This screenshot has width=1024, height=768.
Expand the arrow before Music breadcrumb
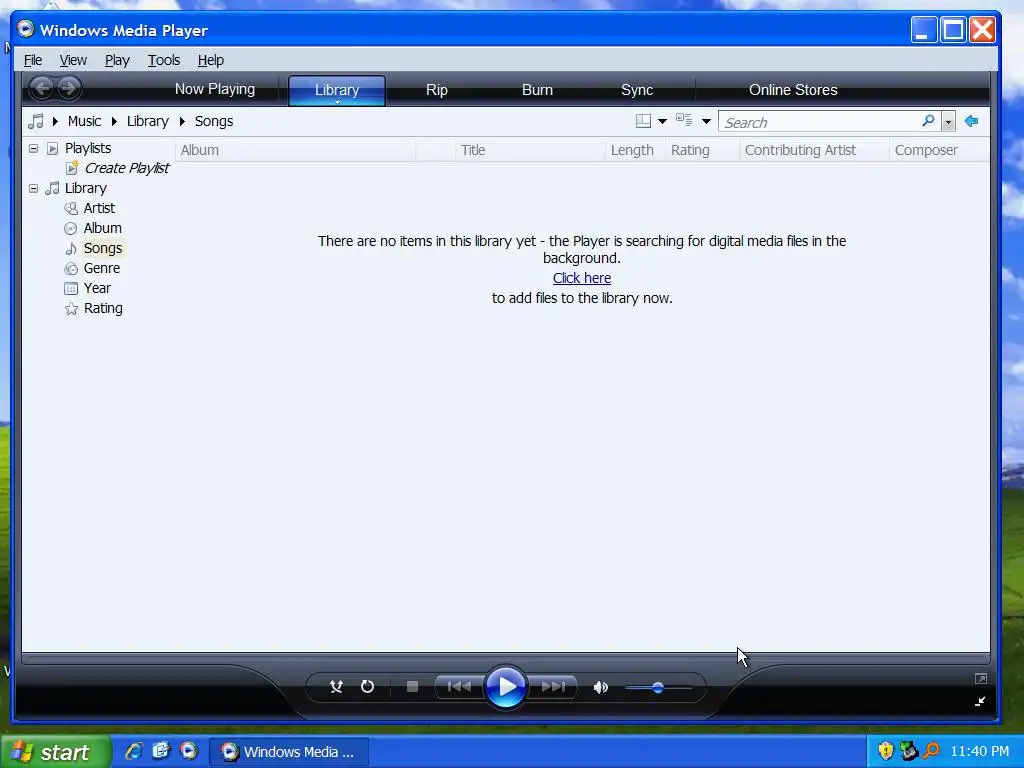(56, 121)
